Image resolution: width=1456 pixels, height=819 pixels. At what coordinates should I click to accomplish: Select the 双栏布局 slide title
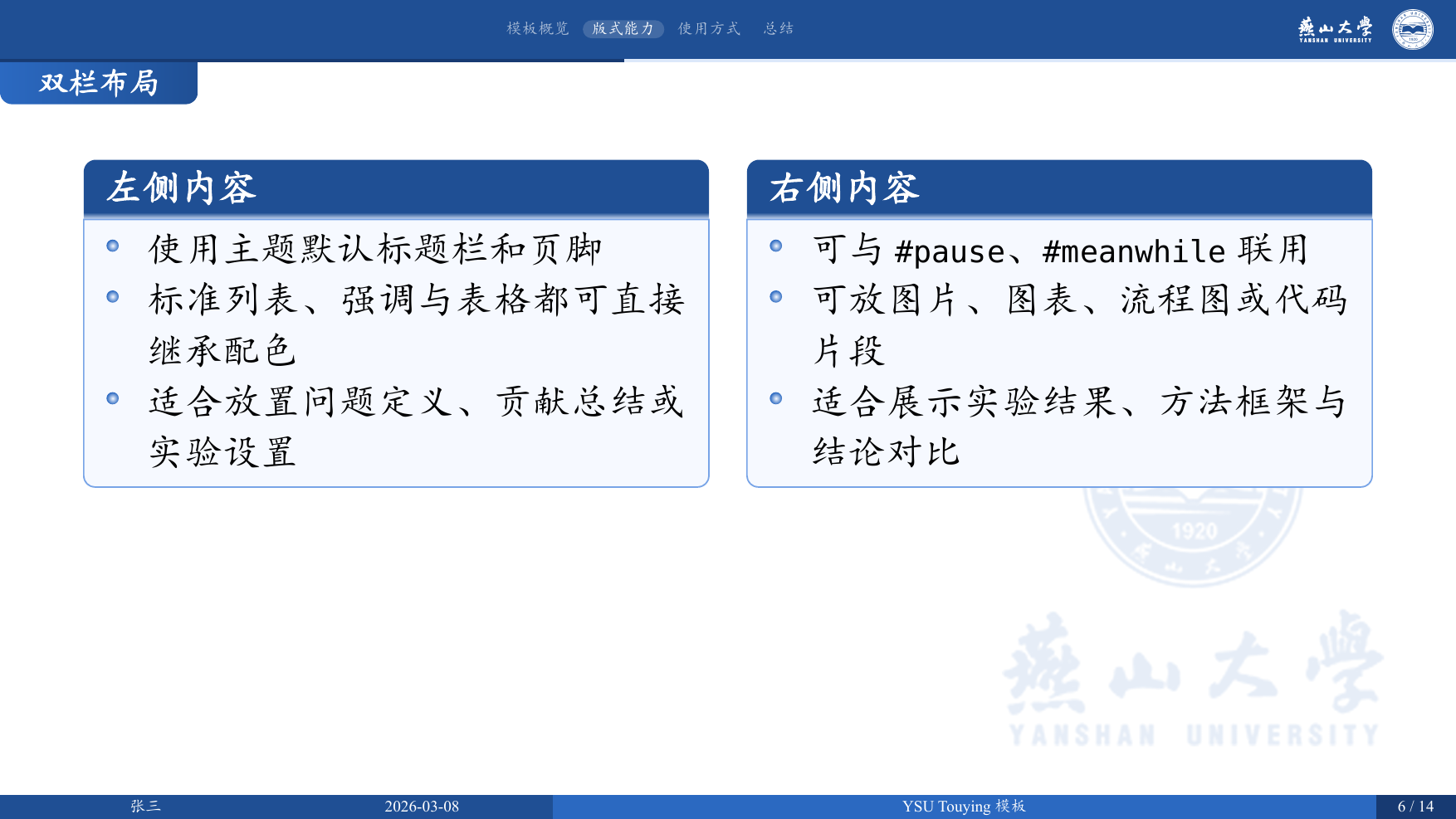click(99, 82)
